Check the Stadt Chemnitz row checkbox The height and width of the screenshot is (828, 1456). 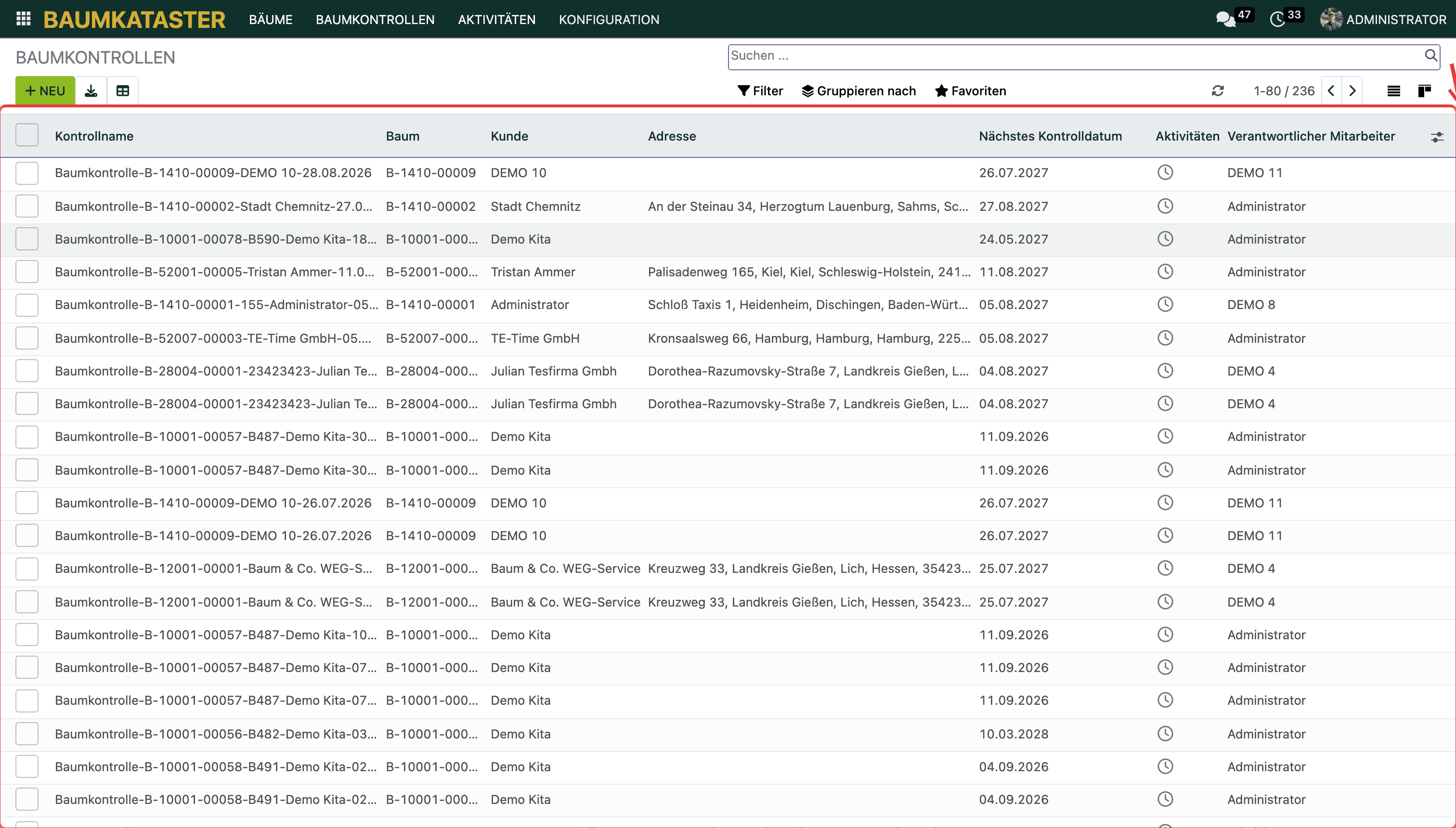27,206
